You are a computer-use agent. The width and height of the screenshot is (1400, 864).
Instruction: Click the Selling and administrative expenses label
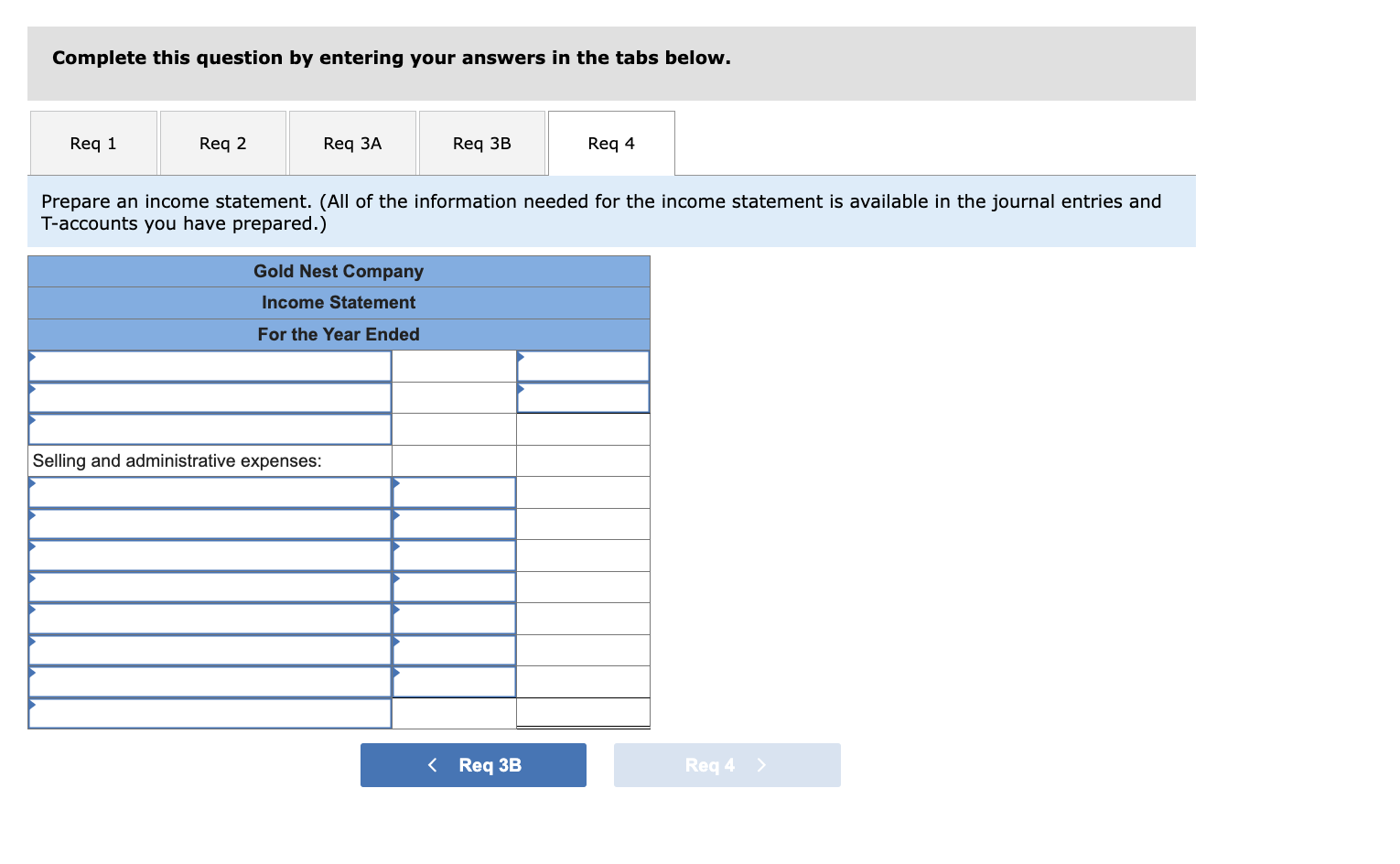[x=177, y=460]
